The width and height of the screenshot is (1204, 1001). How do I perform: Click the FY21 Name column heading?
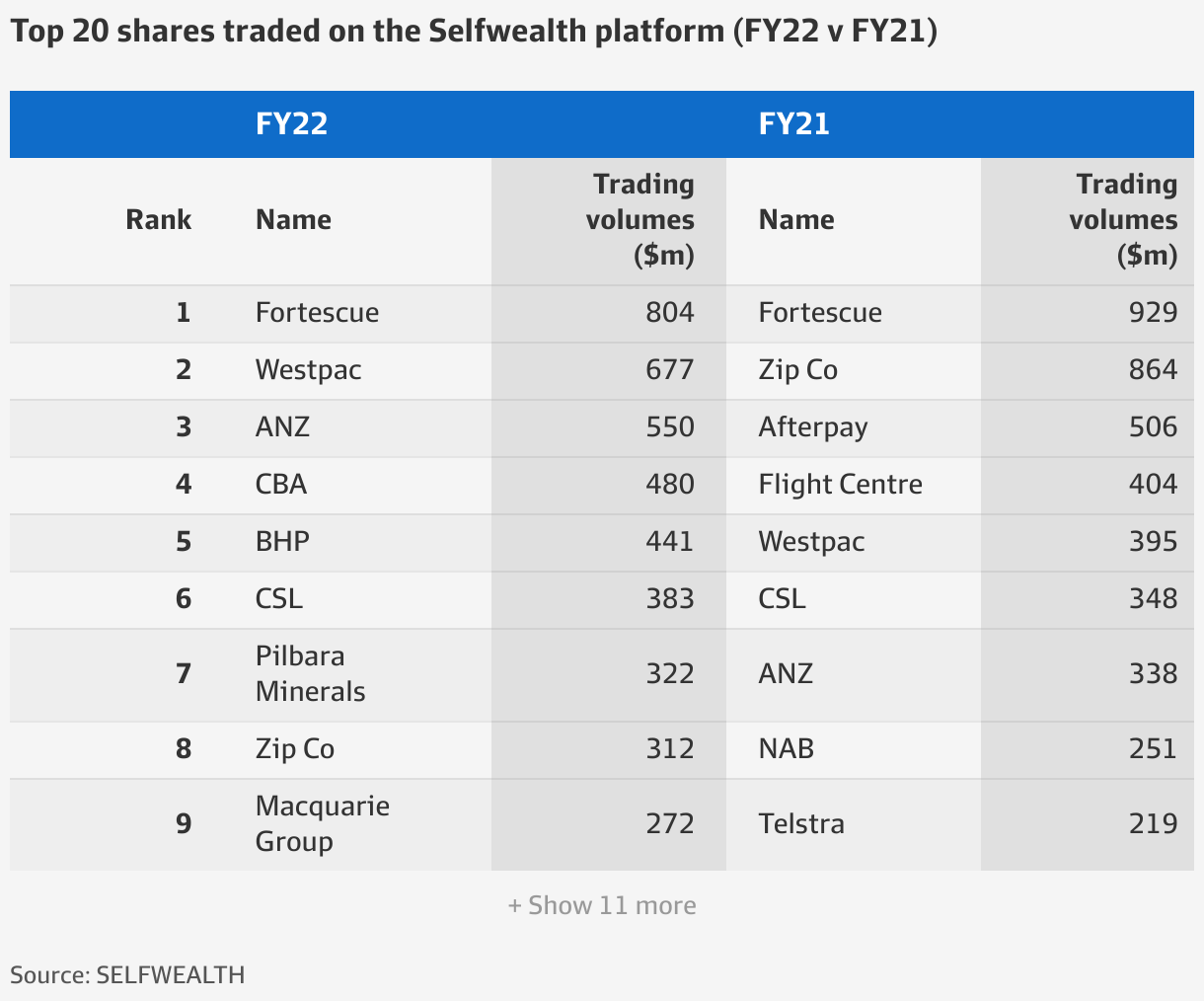pos(796,219)
